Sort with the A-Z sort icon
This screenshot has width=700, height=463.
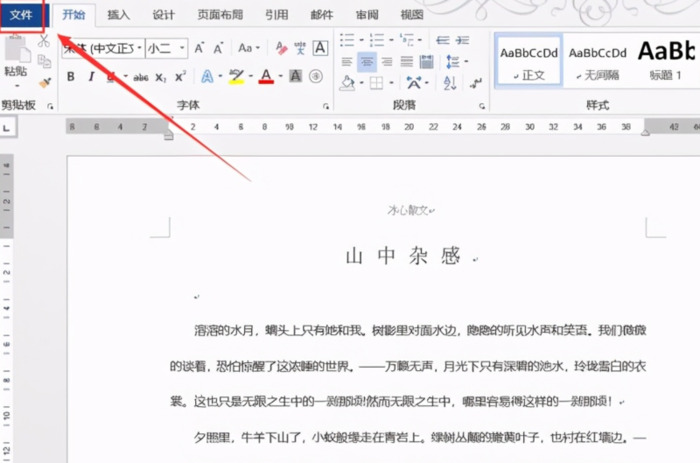point(450,83)
